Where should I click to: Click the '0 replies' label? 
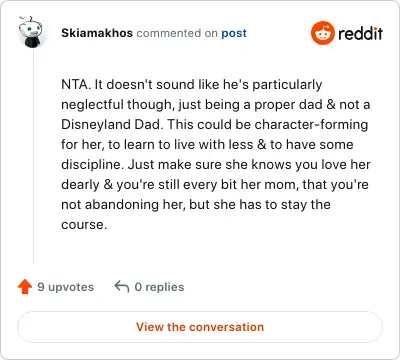159,287
